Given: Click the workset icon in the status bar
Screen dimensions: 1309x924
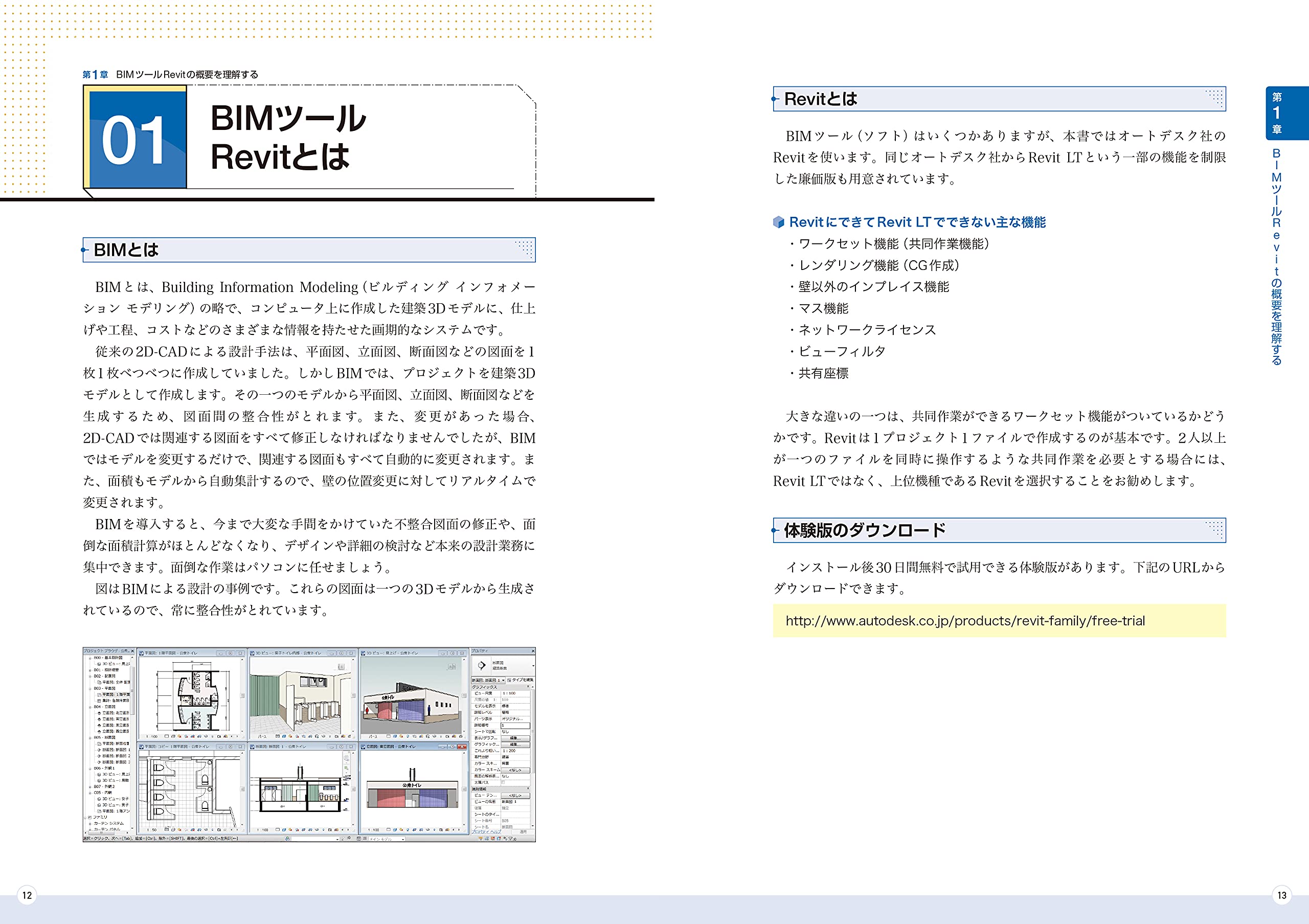Looking at the screenshot, I should (287, 839).
